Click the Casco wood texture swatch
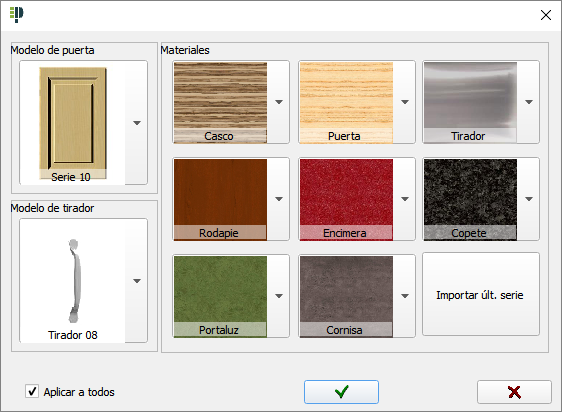 pyautogui.click(x=220, y=103)
